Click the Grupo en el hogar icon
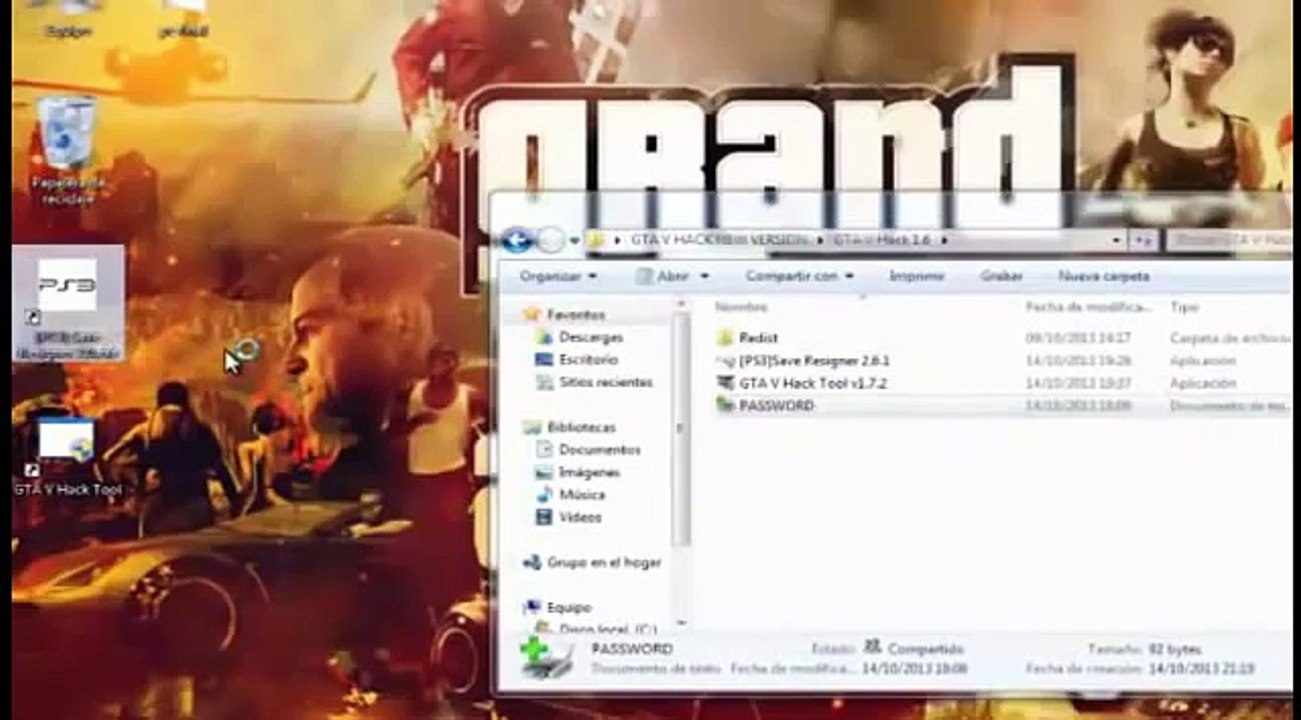 pos(532,563)
